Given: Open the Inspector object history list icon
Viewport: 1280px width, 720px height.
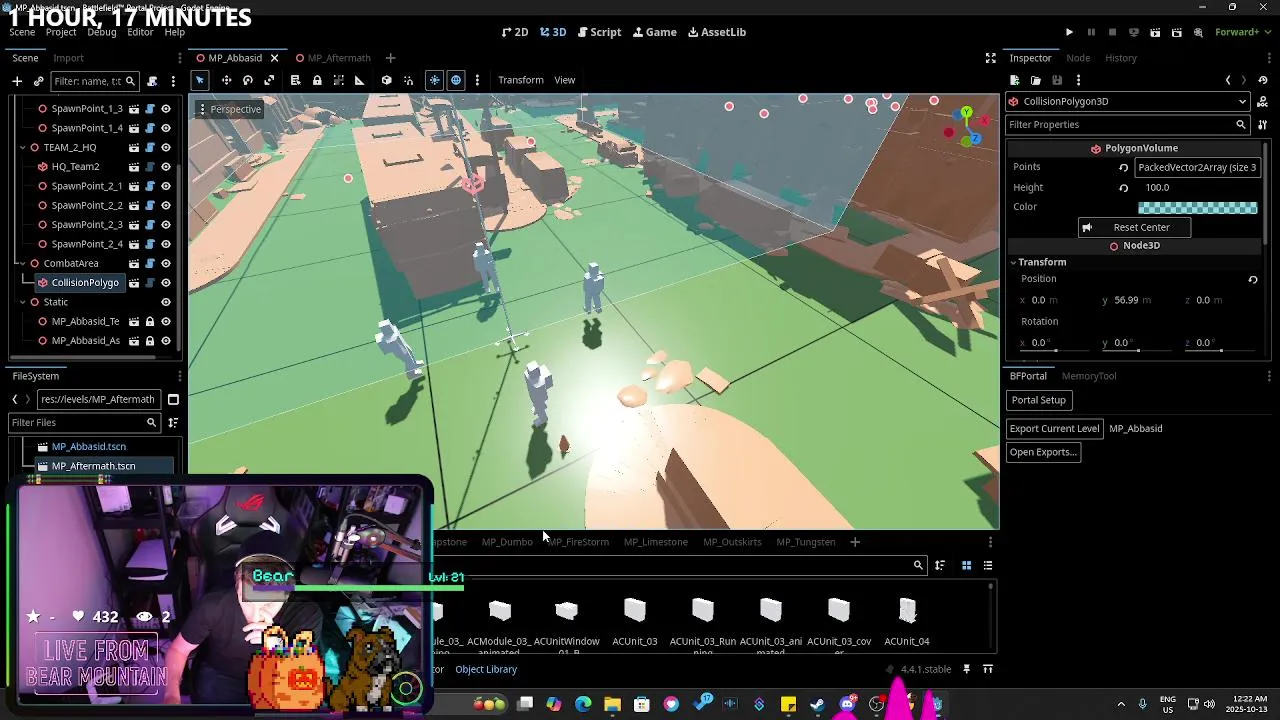Looking at the screenshot, I should [x=1262, y=80].
